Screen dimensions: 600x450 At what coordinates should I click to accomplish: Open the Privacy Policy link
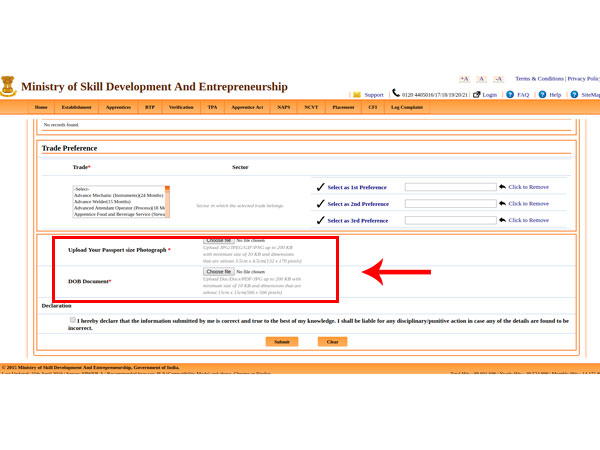[584, 78]
